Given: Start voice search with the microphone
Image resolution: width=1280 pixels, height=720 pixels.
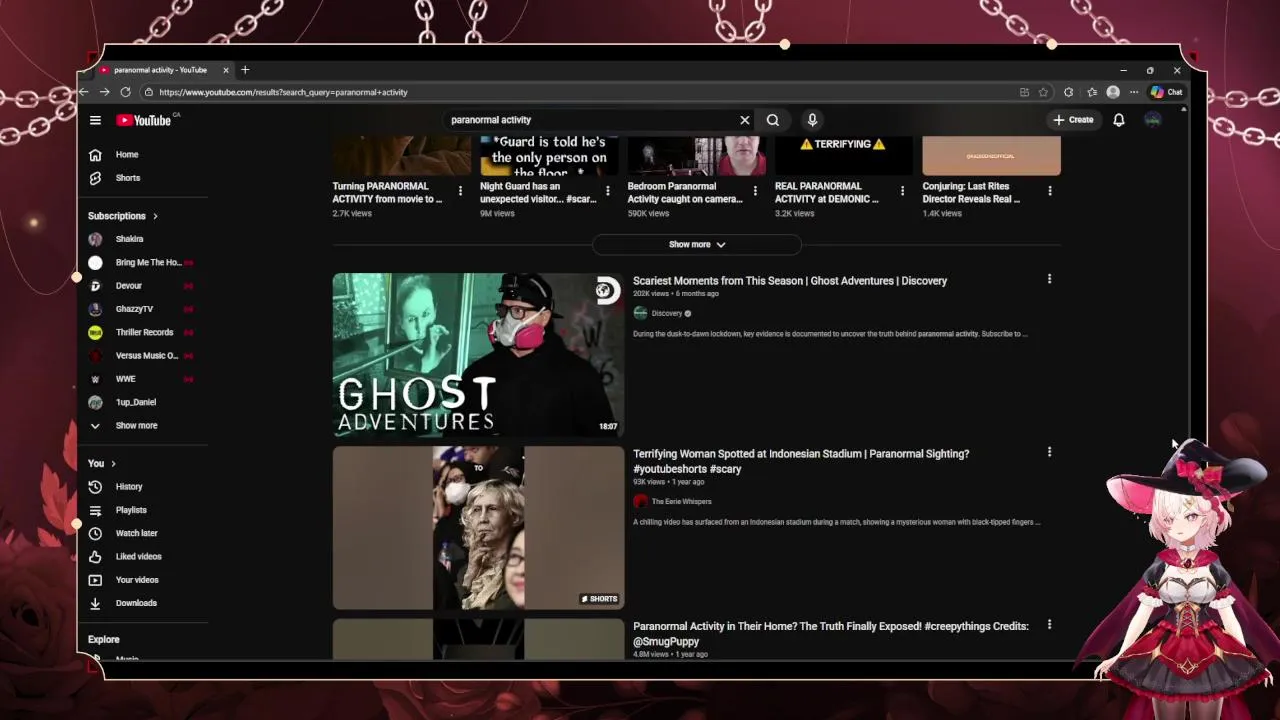Looking at the screenshot, I should pyautogui.click(x=812, y=120).
